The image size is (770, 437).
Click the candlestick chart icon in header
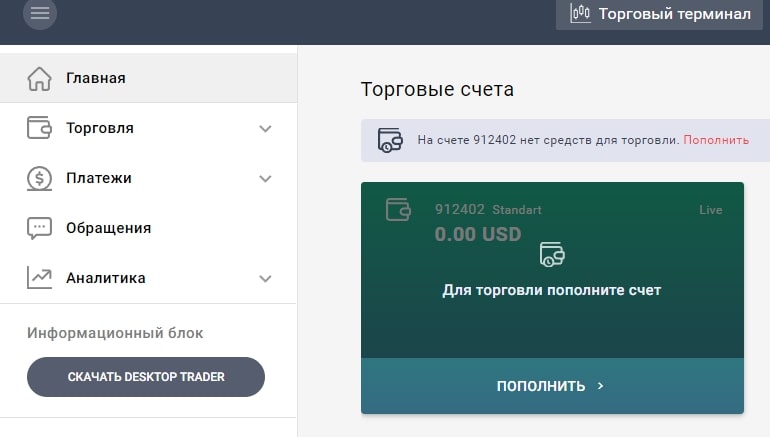(x=579, y=14)
